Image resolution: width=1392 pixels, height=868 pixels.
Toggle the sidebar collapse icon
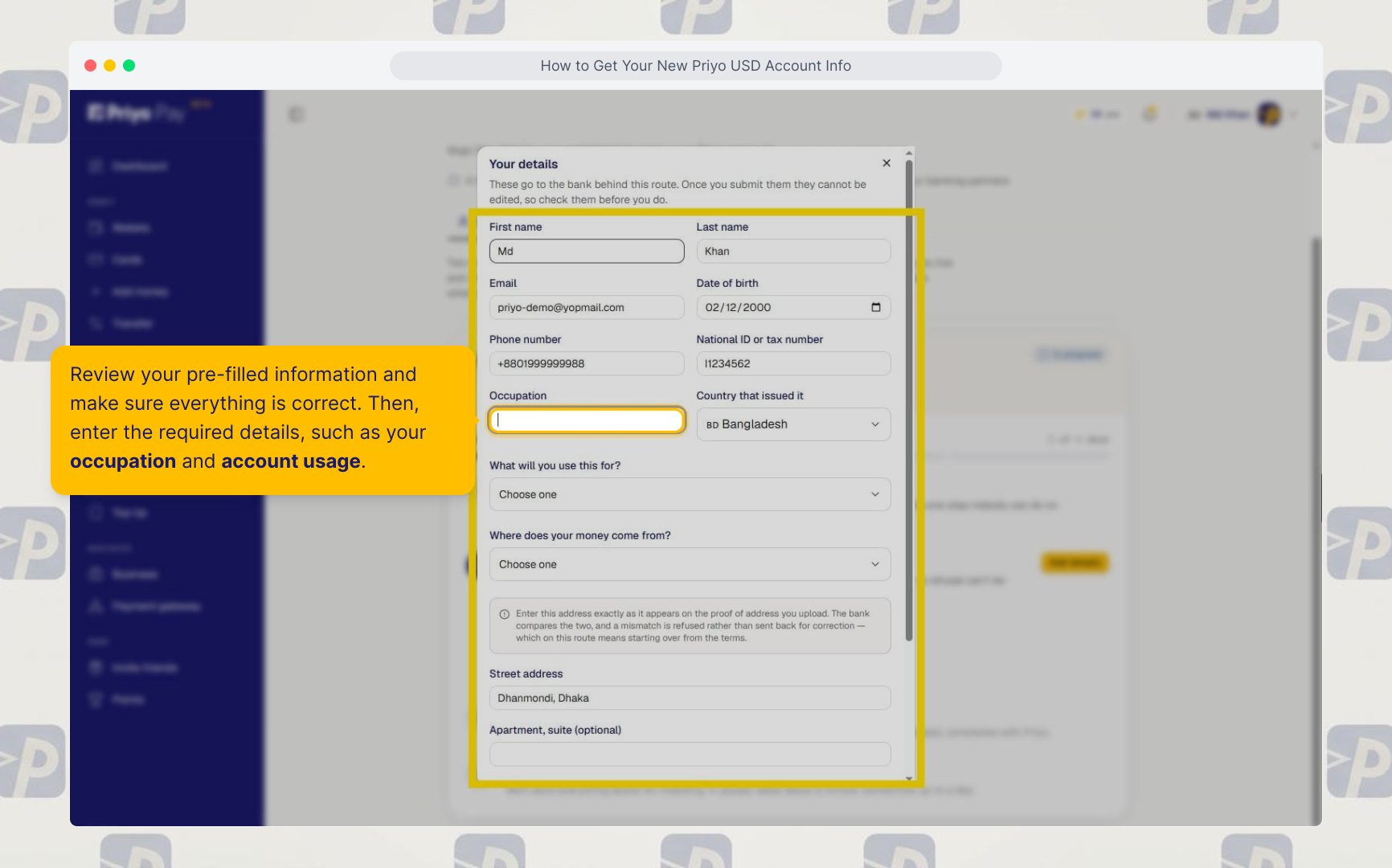[x=297, y=114]
